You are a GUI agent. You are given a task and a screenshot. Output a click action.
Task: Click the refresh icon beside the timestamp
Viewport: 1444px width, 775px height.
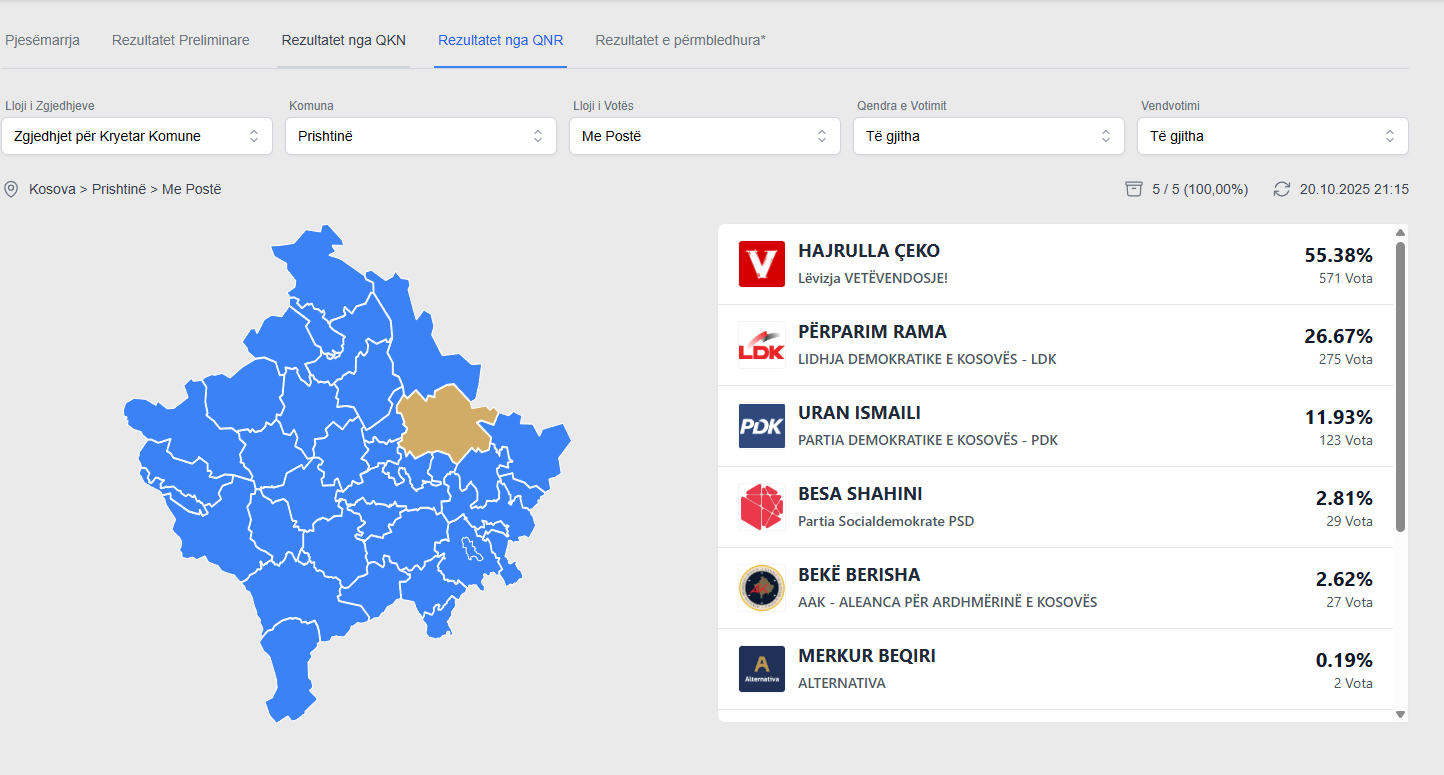point(1281,189)
